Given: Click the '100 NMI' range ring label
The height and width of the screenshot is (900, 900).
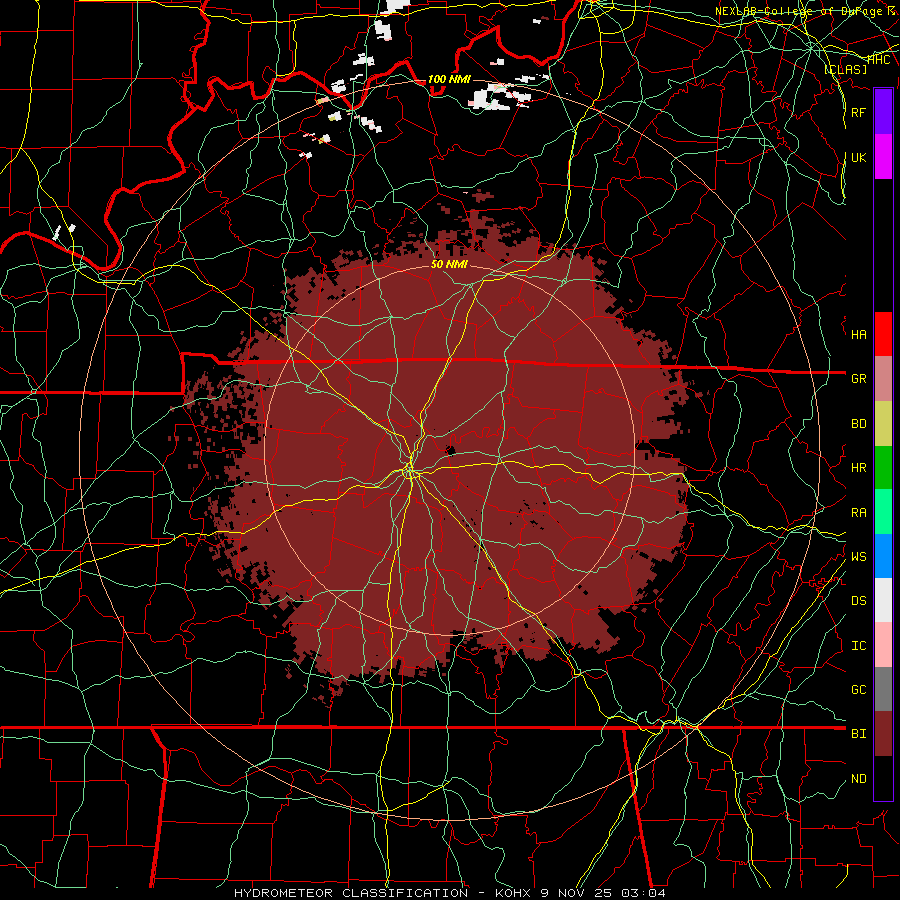Looking at the screenshot, I should 449,79.
